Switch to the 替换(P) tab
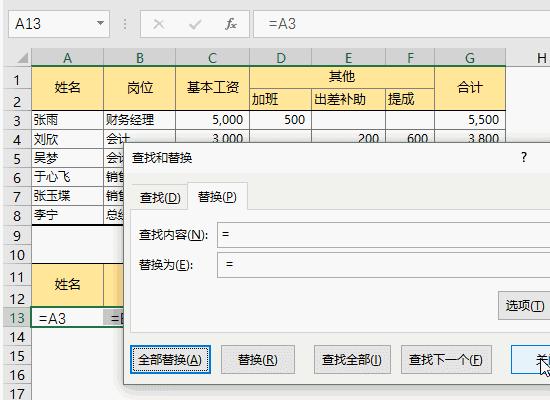 pos(217,196)
